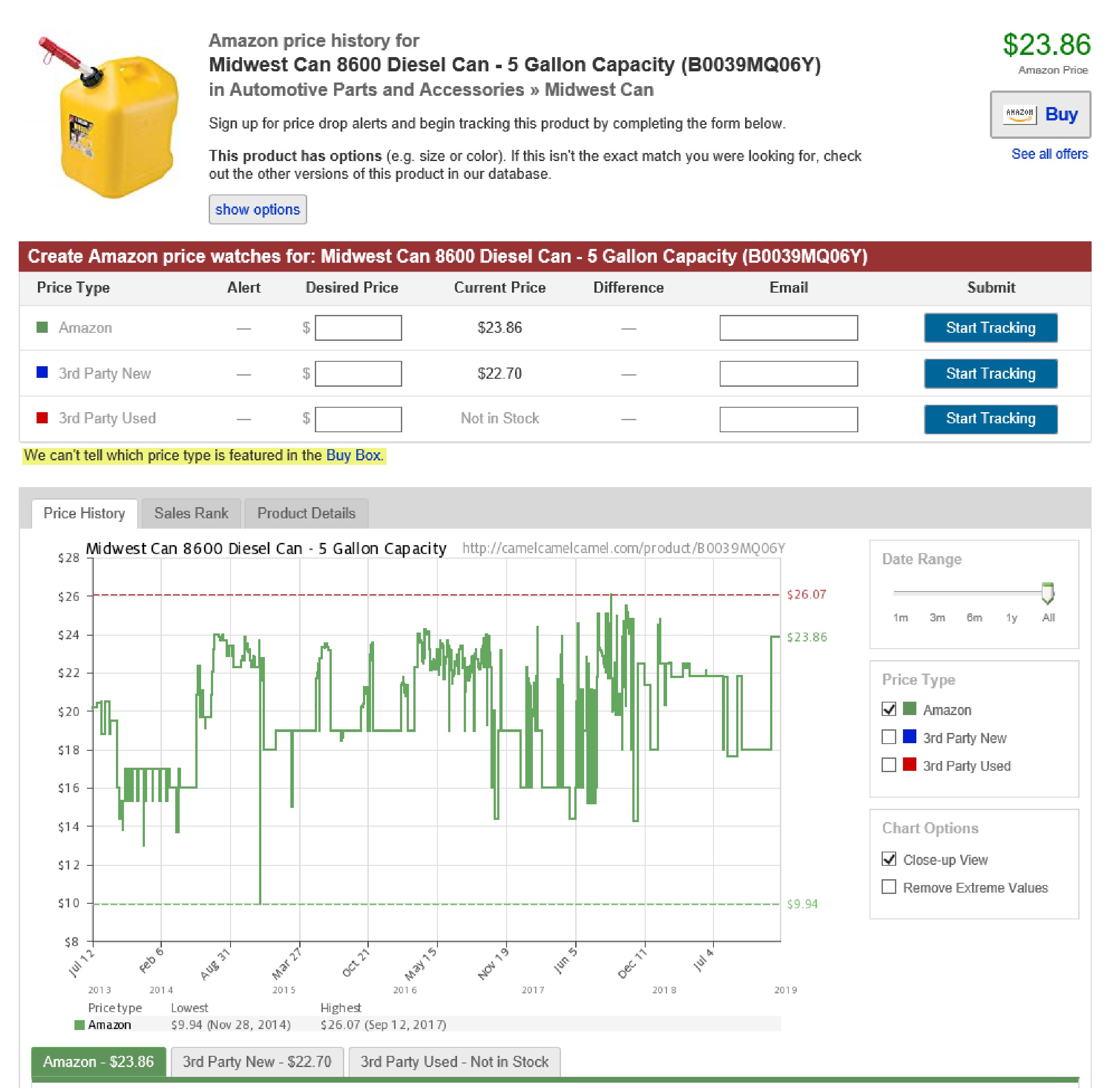Set the date range to 6m
This screenshot has height=1092, width=1113.
click(974, 618)
